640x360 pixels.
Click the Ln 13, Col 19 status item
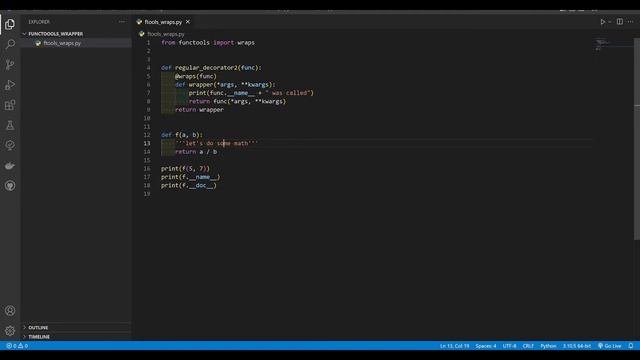[x=454, y=346]
